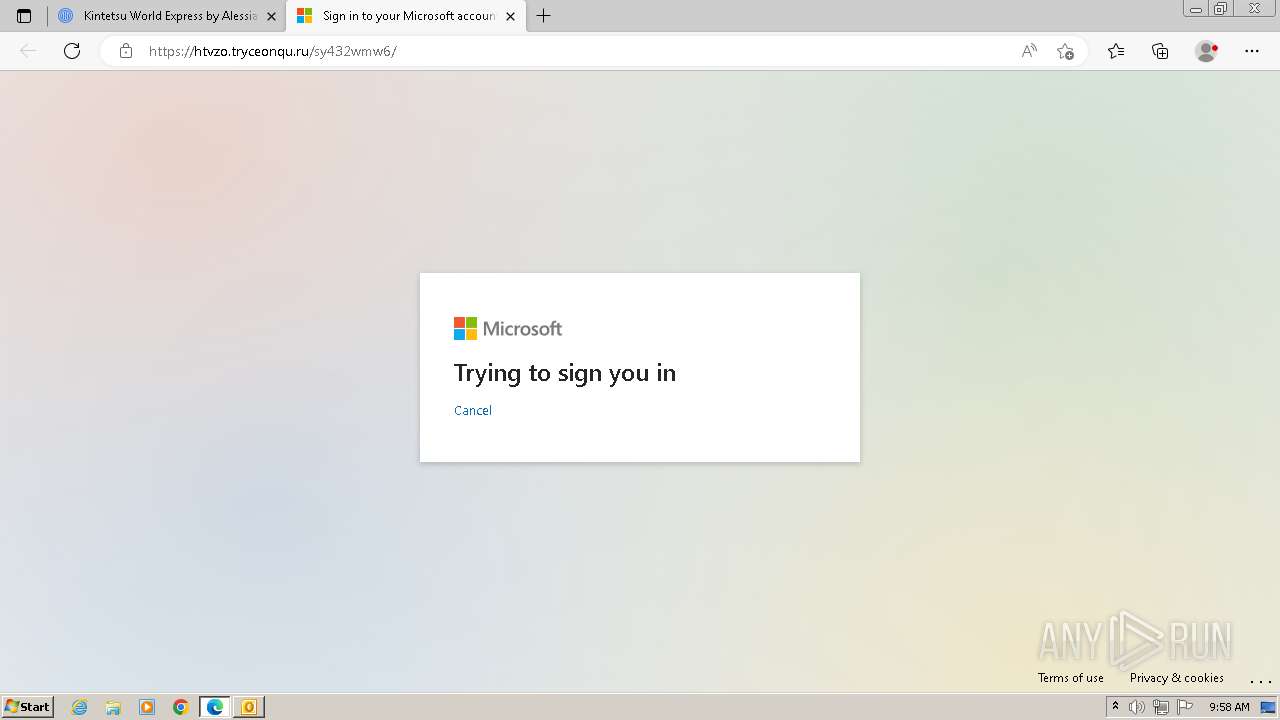
Task: Click the Show desktop button
Action: tap(1269, 707)
